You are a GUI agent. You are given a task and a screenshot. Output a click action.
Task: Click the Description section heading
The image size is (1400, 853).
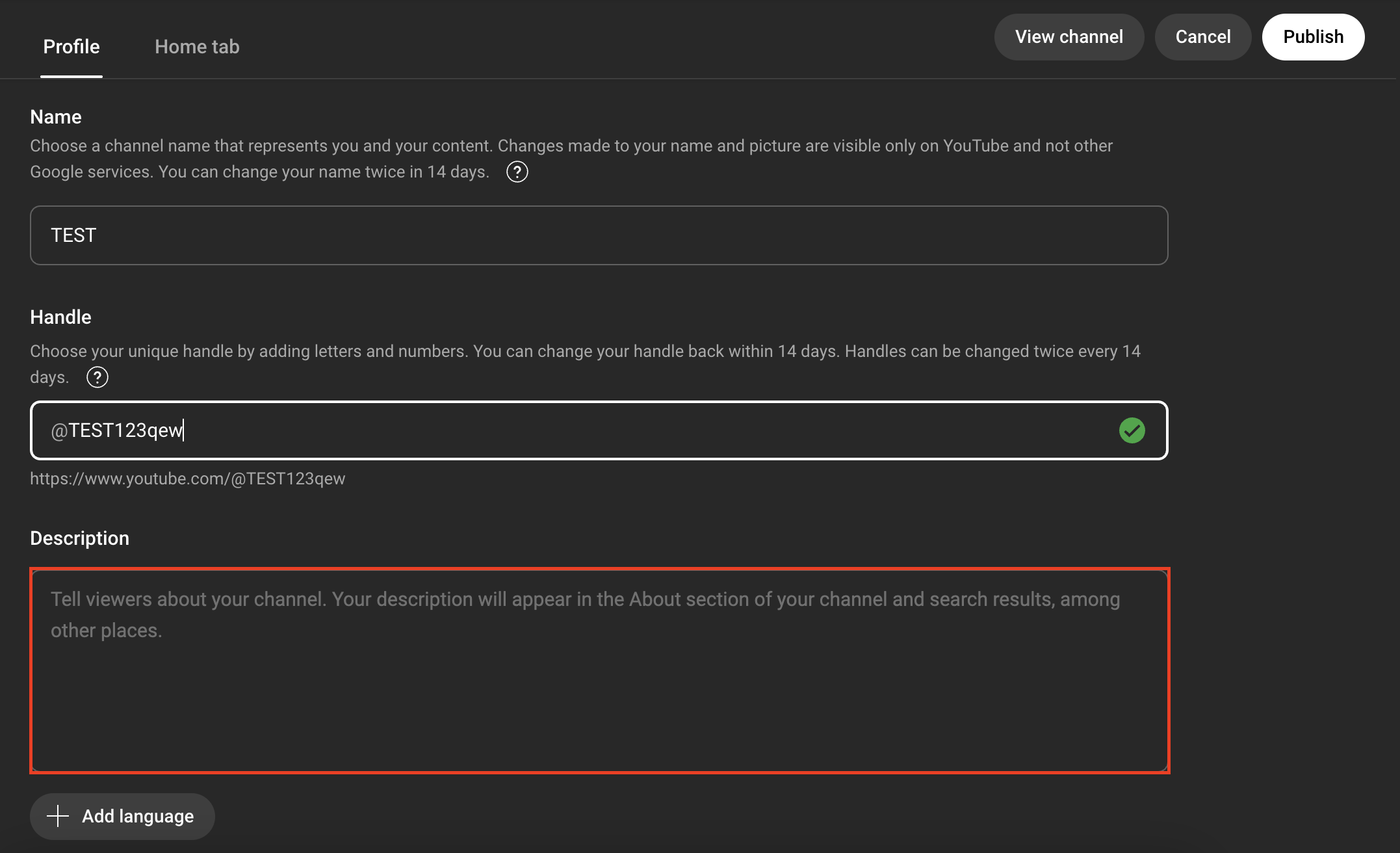[x=79, y=538]
